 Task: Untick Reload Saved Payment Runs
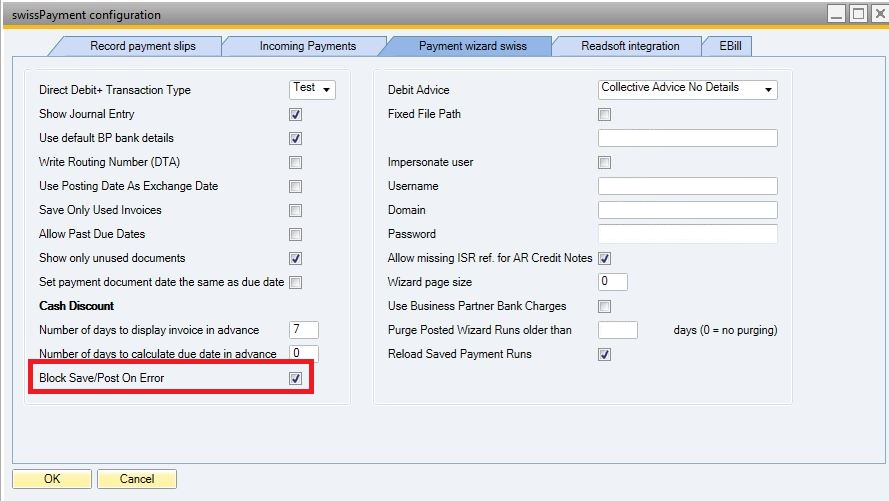tap(604, 354)
